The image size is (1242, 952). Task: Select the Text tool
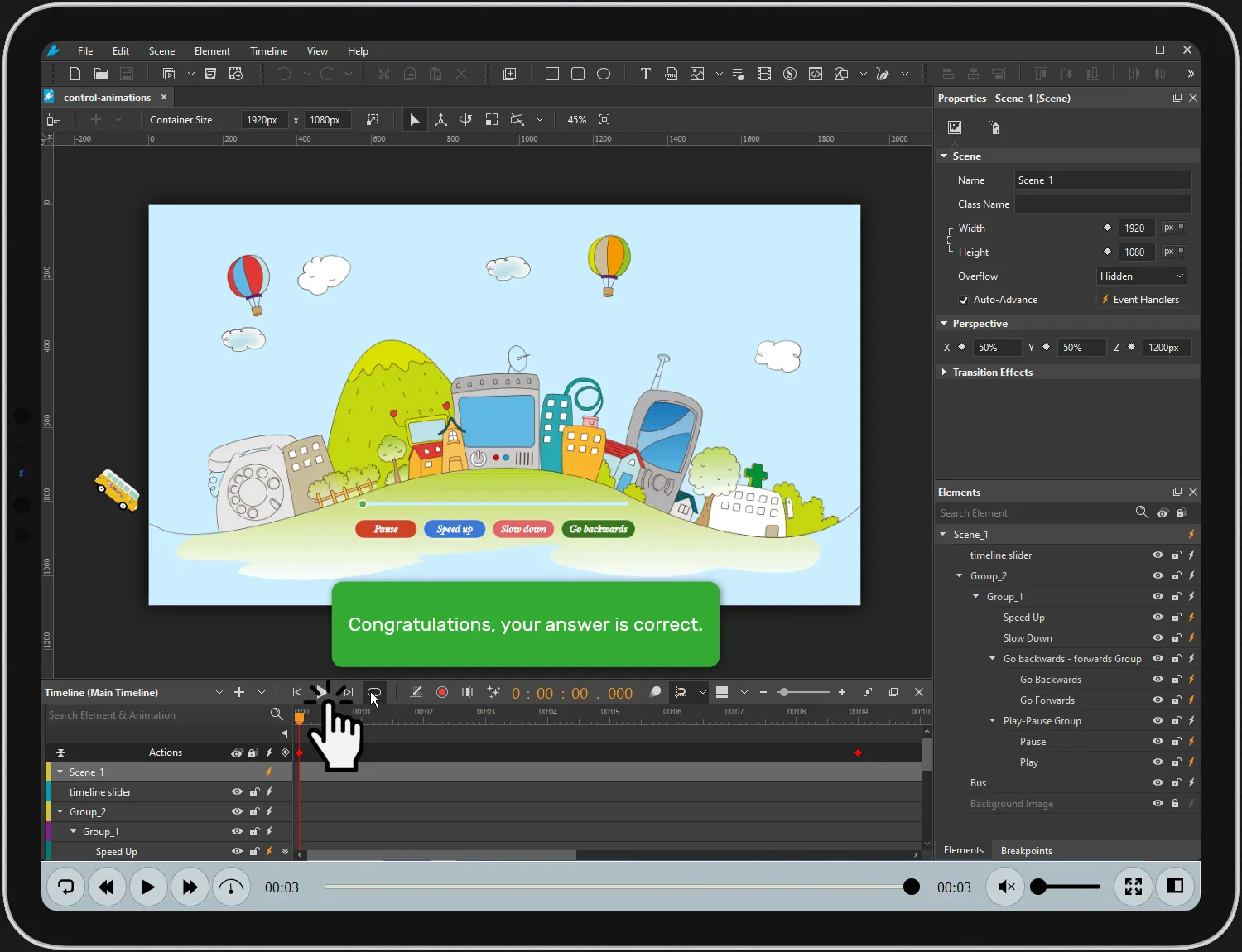[645, 74]
